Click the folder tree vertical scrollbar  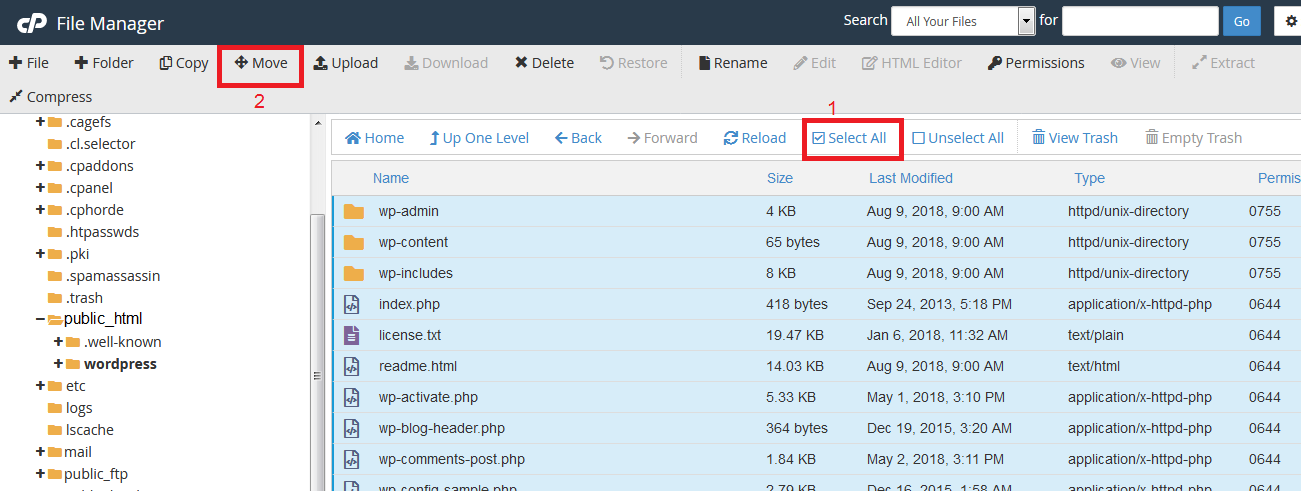318,352
